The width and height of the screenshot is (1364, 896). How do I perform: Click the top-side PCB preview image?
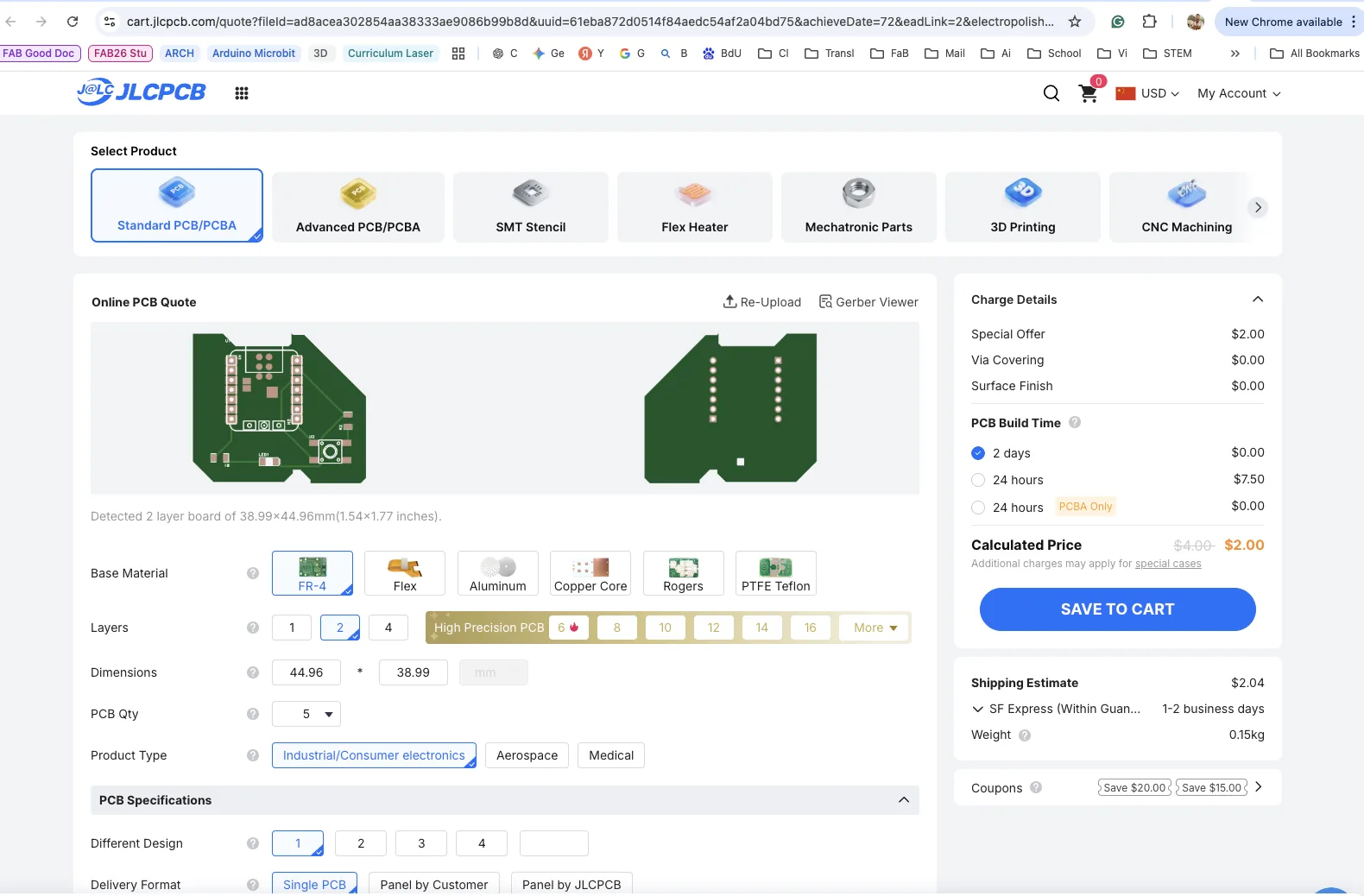click(x=279, y=408)
